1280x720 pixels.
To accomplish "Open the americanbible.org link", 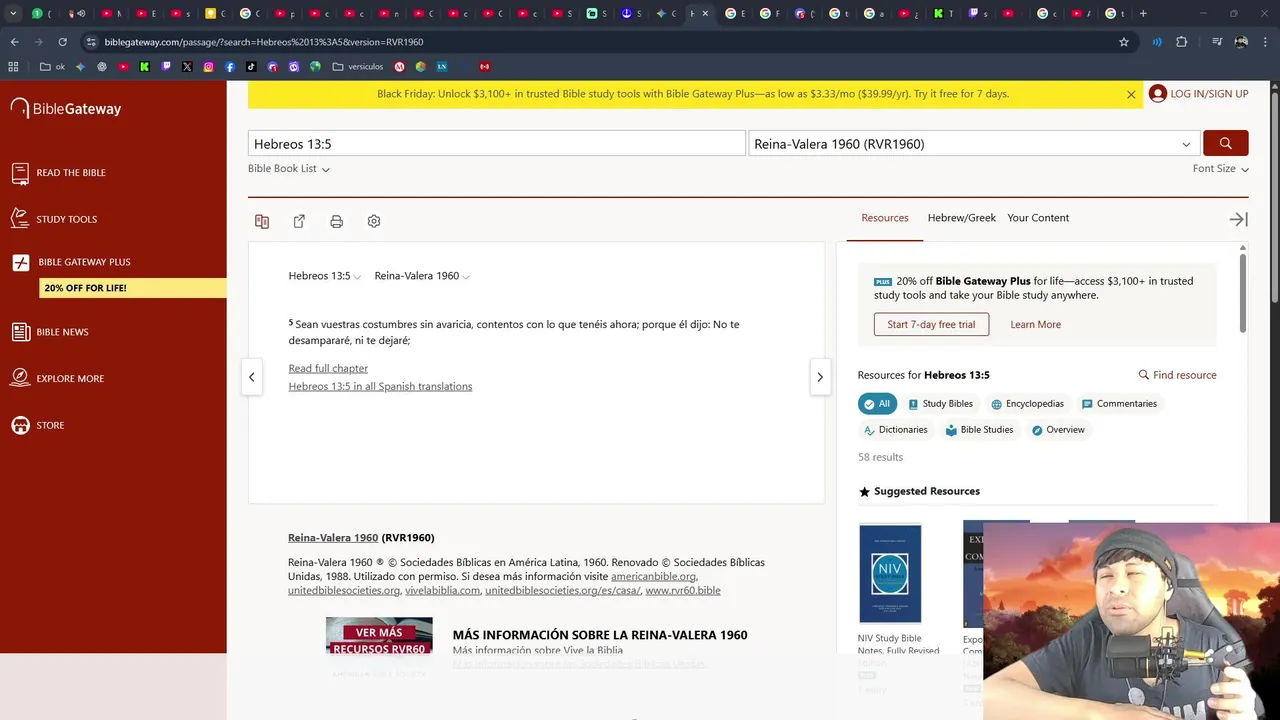I will click(x=653, y=577).
